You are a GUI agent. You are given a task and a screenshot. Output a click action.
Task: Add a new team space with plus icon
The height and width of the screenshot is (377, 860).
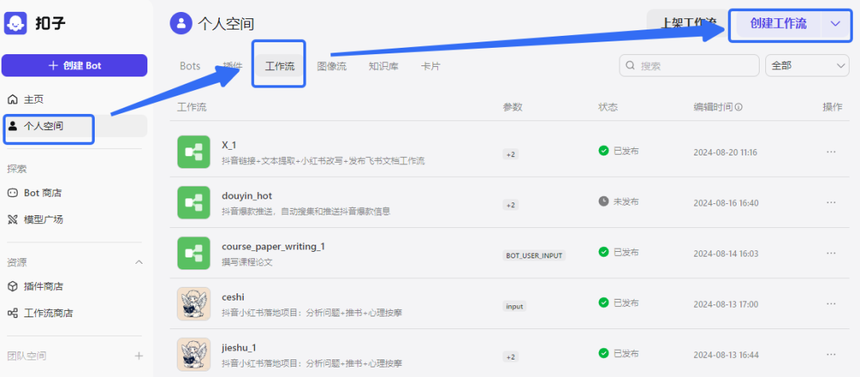[139, 356]
